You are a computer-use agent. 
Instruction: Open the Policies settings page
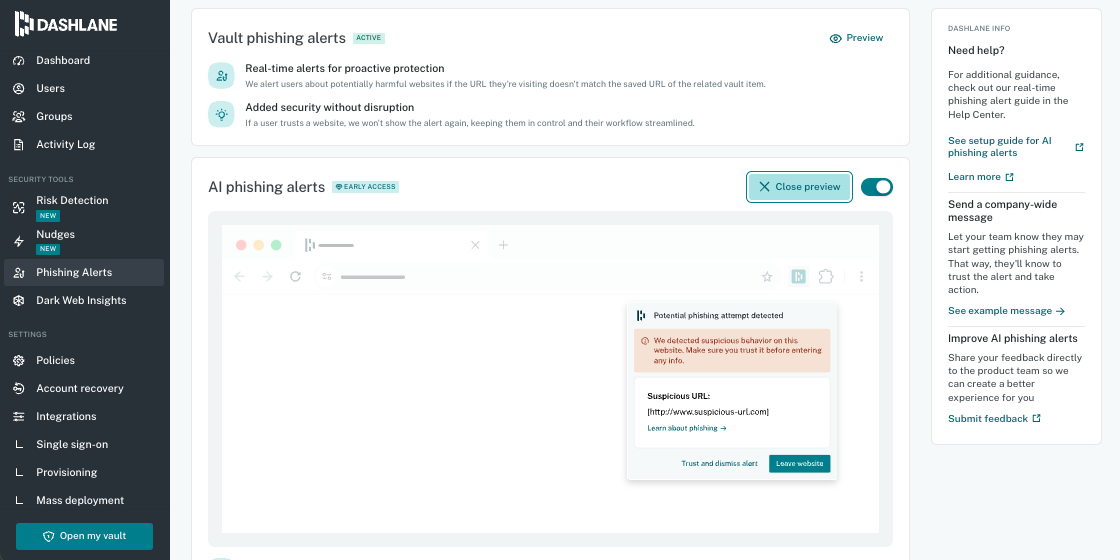84,361
